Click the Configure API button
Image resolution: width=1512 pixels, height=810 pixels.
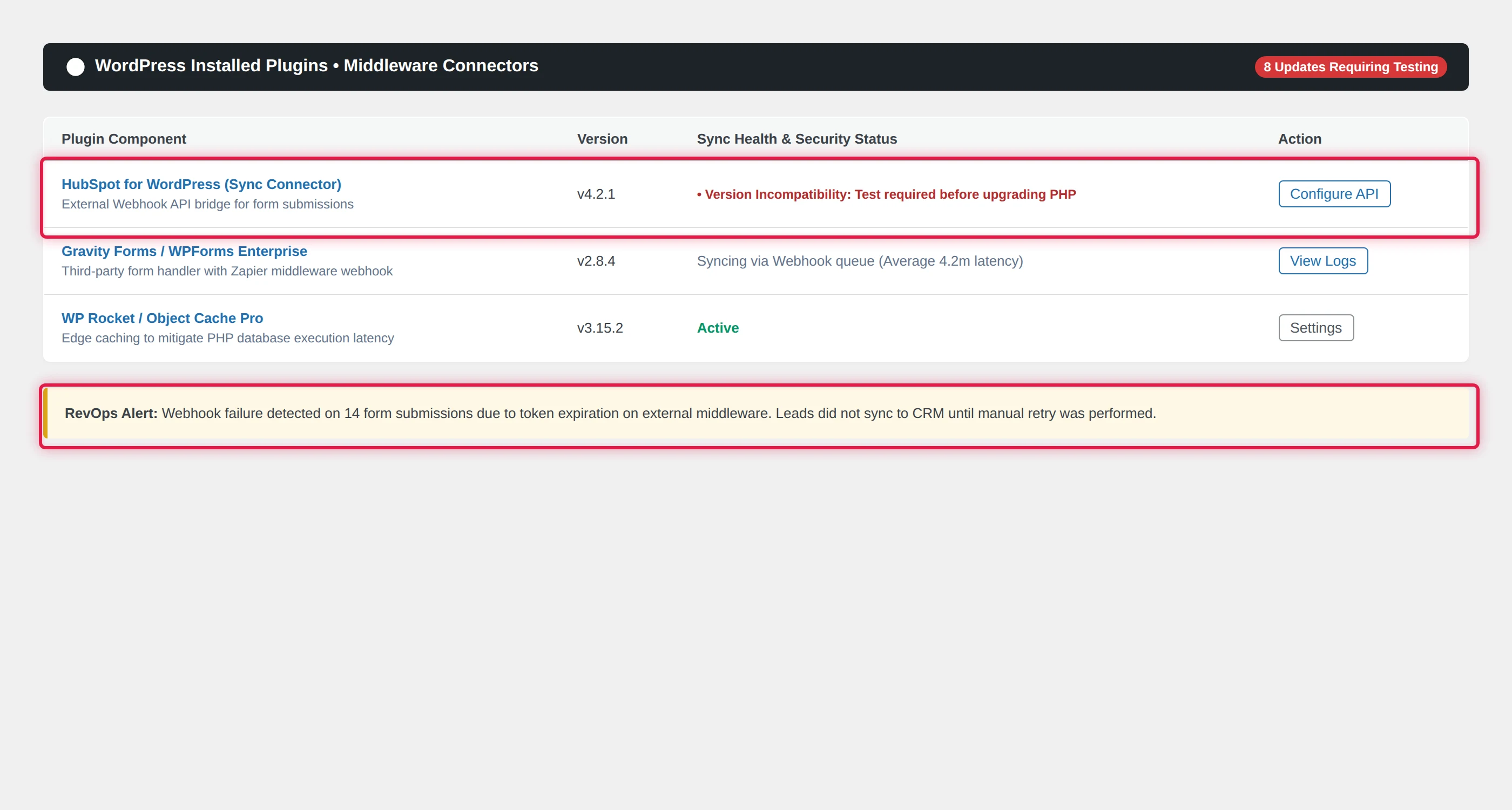pyautogui.click(x=1334, y=194)
